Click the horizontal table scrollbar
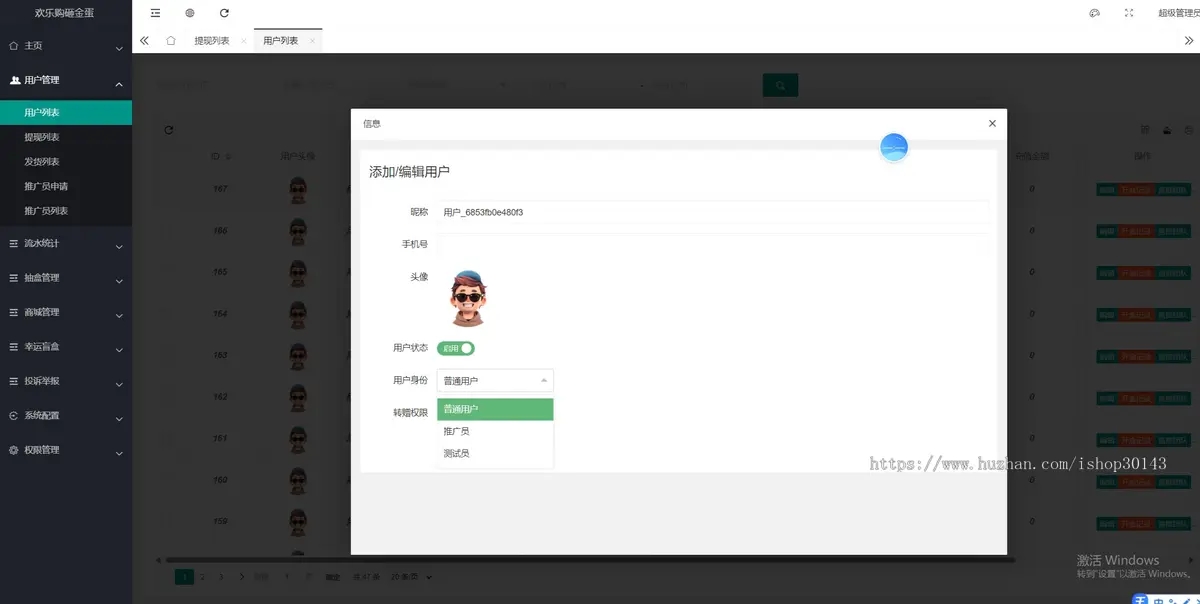The image size is (1200, 604). click(590, 560)
